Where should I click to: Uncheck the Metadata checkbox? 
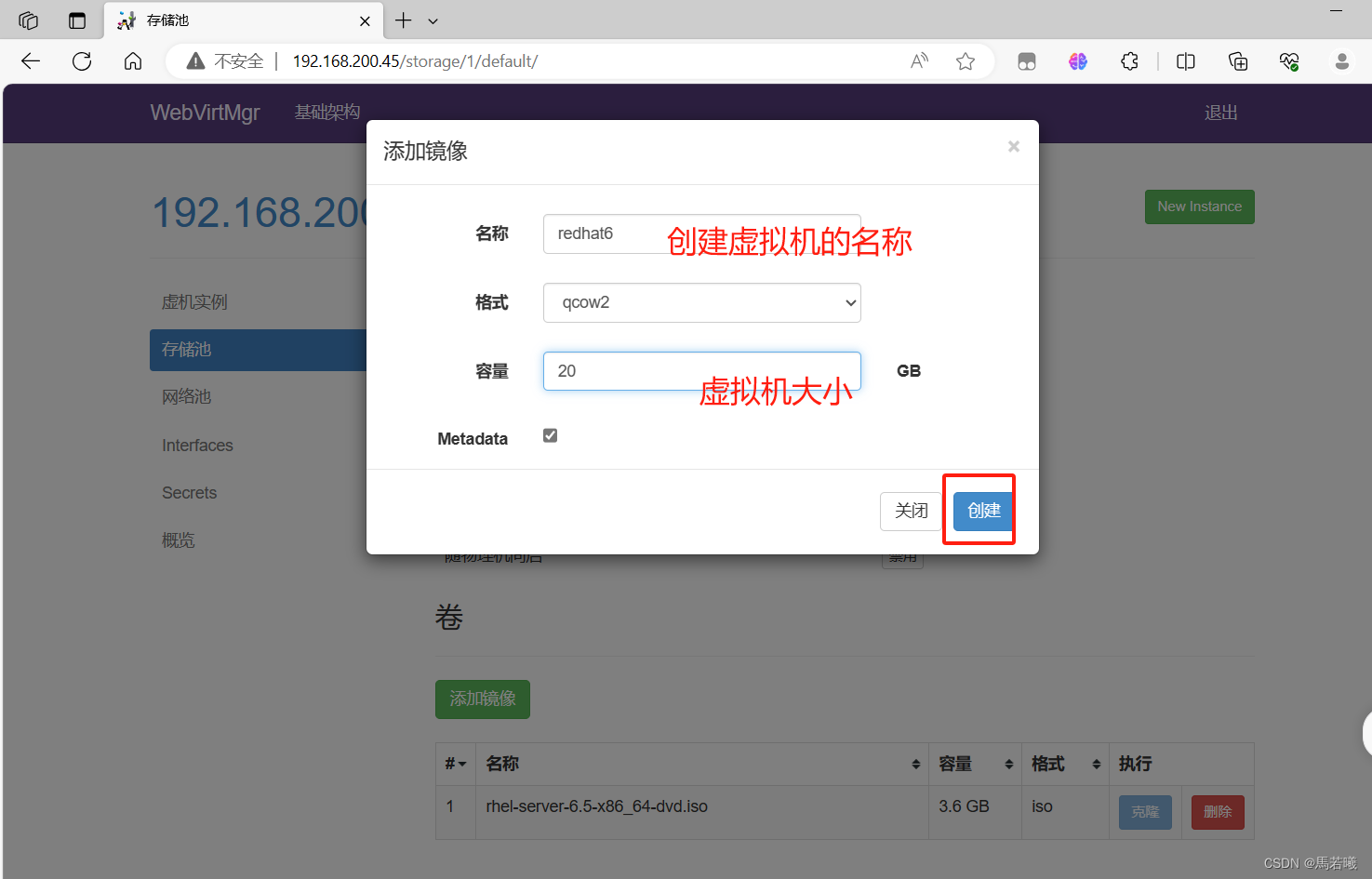tap(551, 435)
